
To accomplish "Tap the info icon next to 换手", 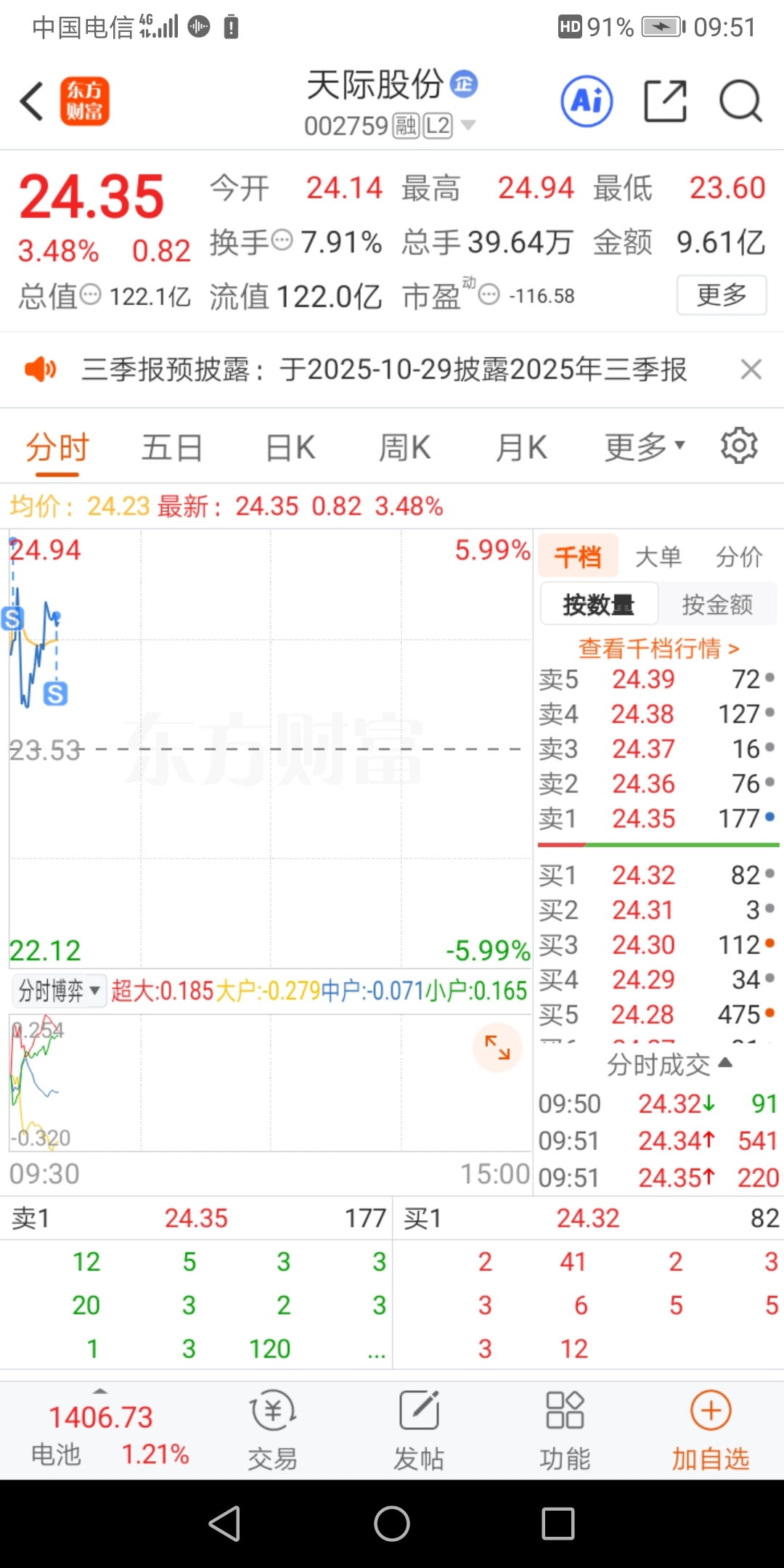I will 282,240.
